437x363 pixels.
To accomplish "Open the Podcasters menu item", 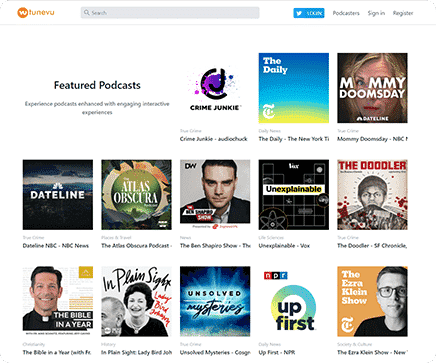I will point(346,13).
